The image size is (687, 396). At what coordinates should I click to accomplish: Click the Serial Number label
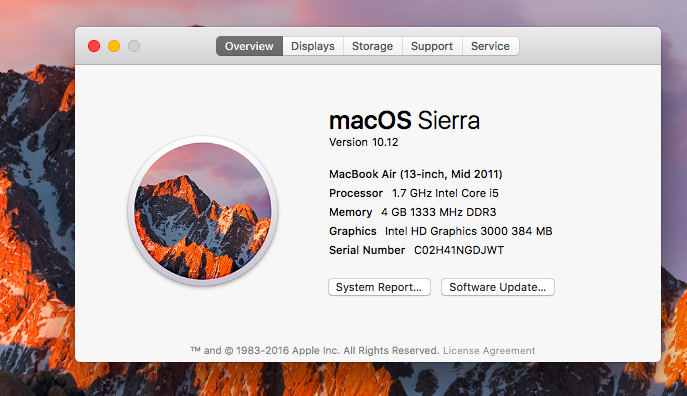point(367,250)
